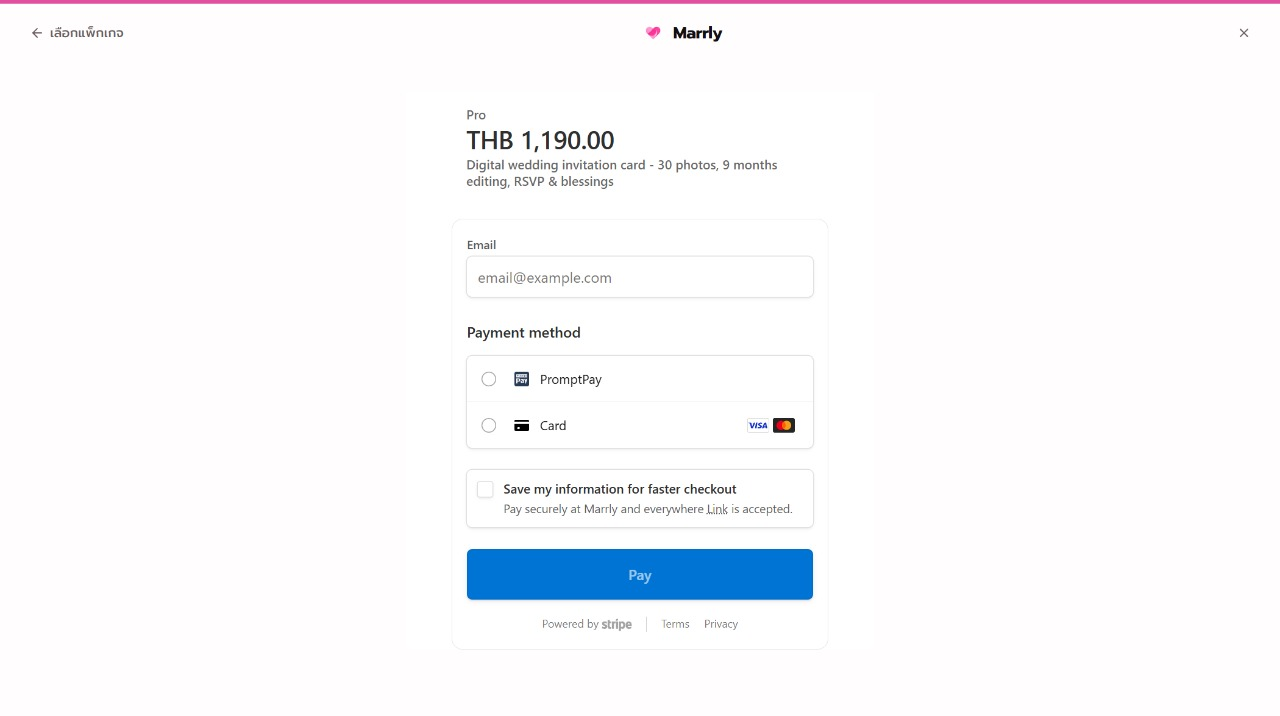Click the Link hyperlink in checkout text
This screenshot has height=716, width=1280.
coord(717,509)
